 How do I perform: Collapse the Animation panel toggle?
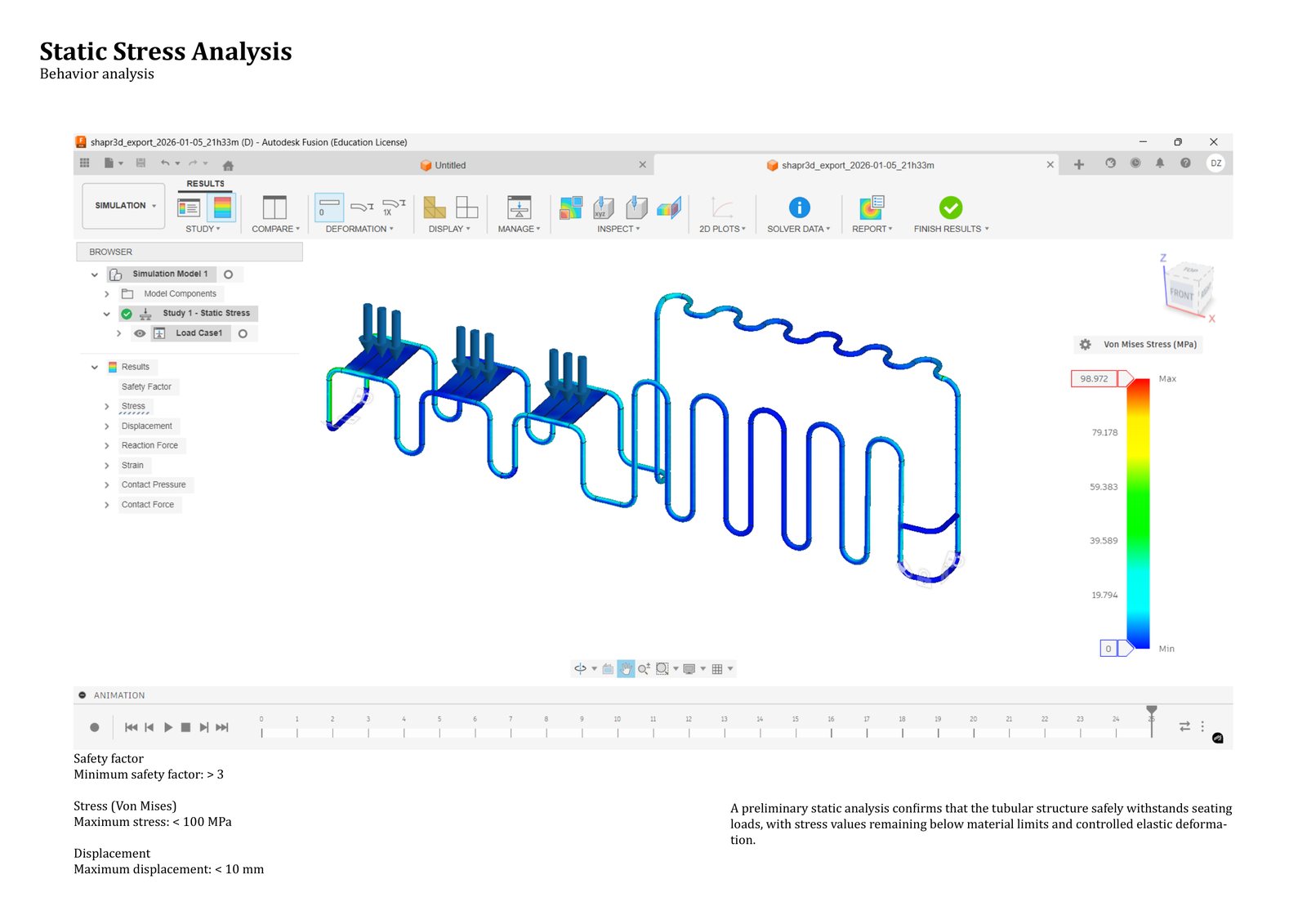pyautogui.click(x=83, y=695)
